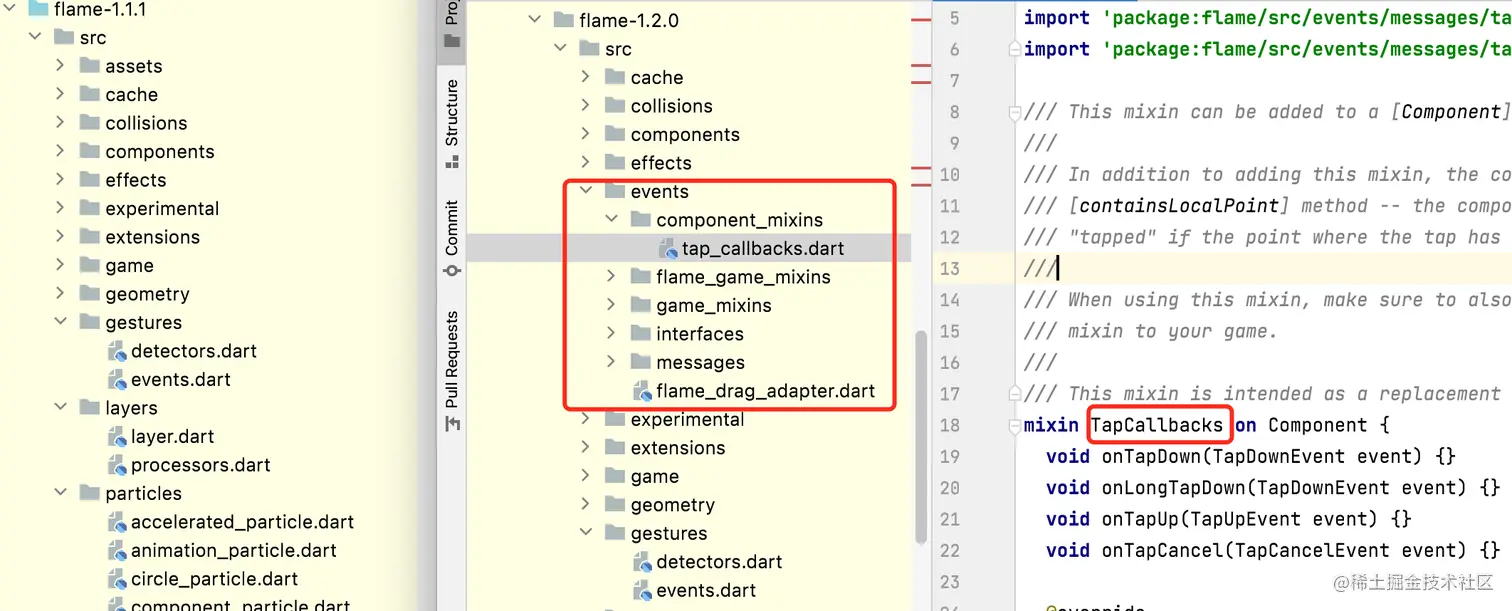Click fold toggle at mixin line 18
The image size is (1512, 611).
pyautogui.click(x=1016, y=426)
